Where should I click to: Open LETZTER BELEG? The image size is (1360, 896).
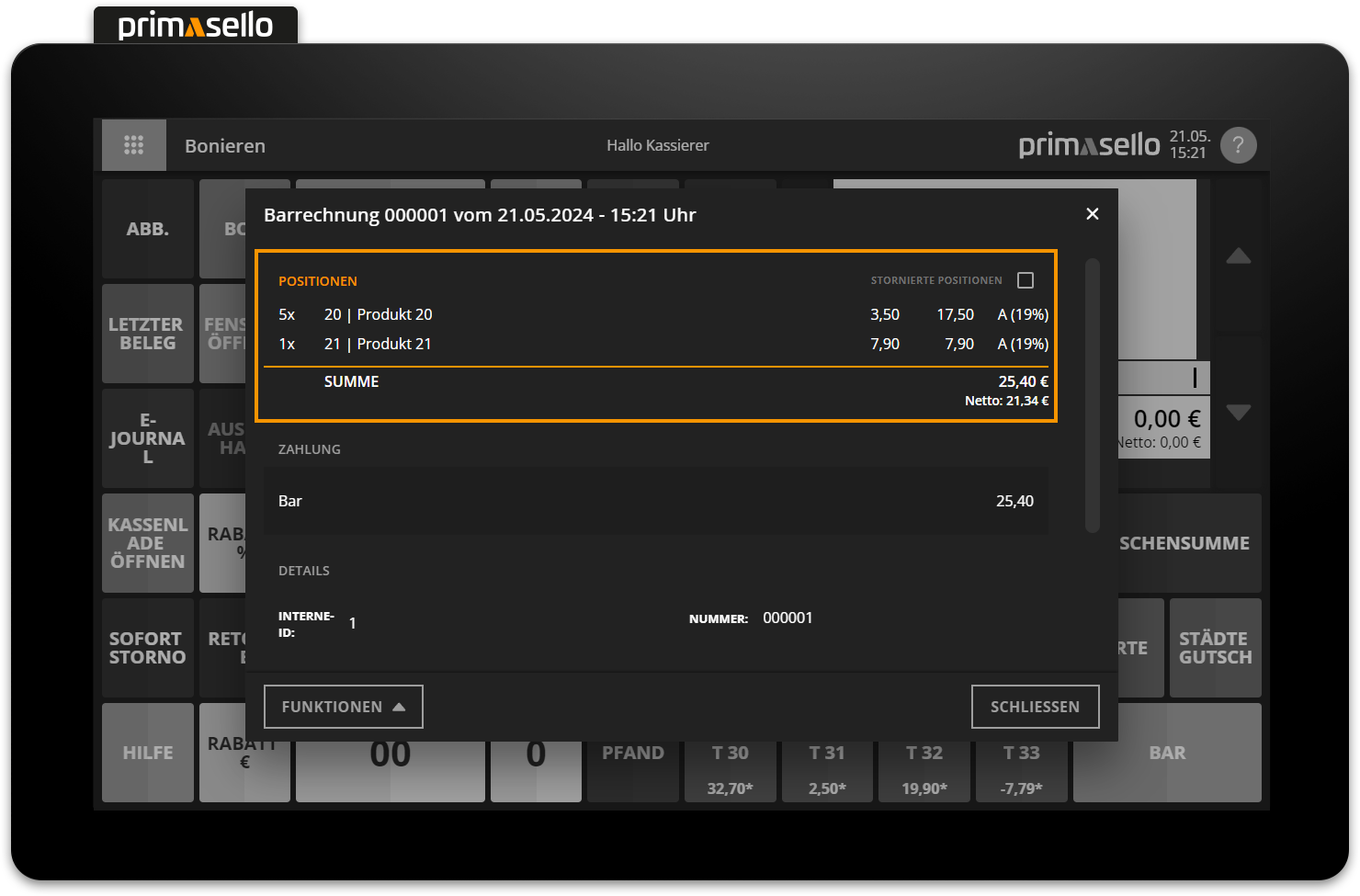(x=147, y=334)
